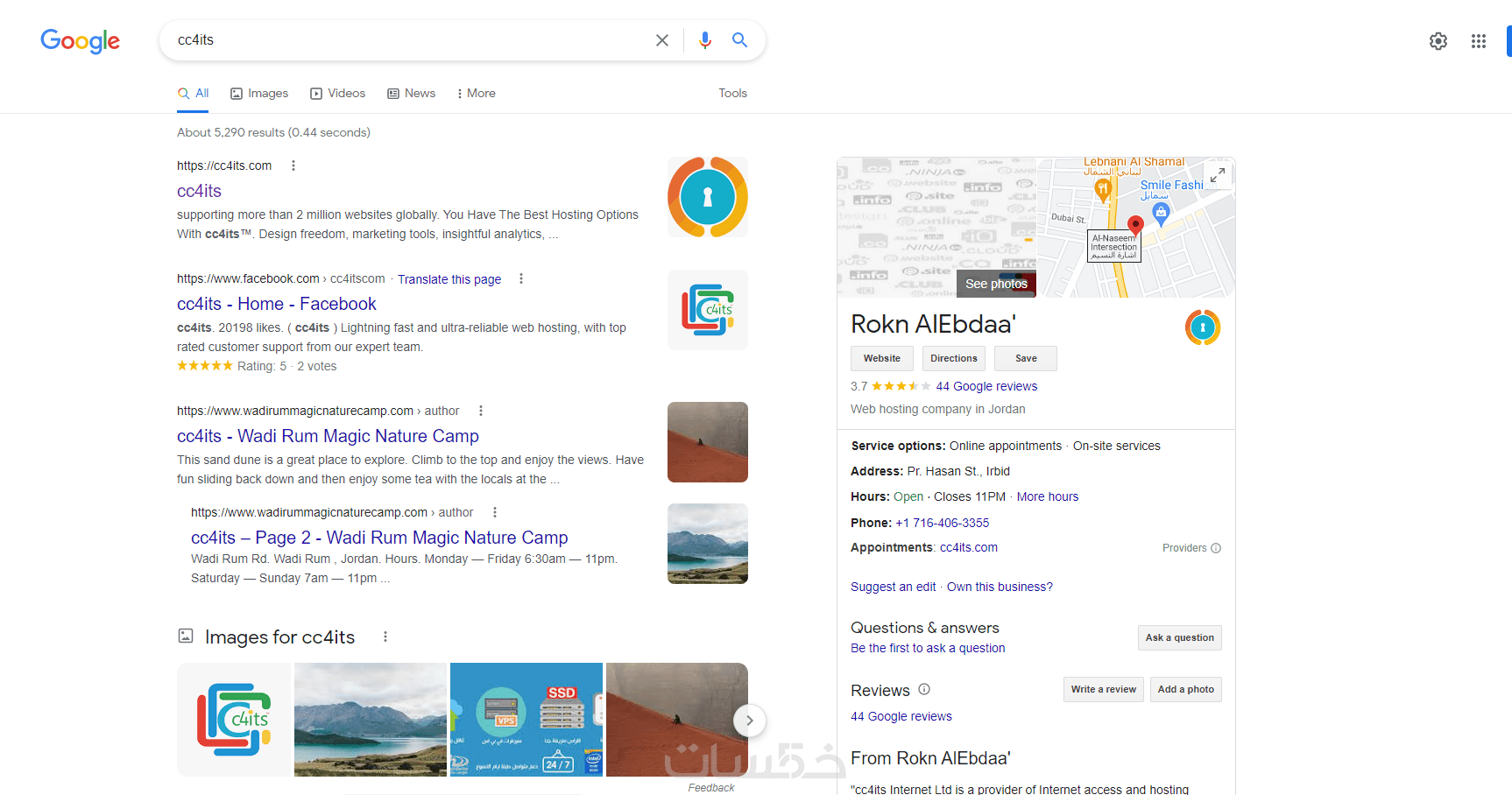Open options next to Images for cc4its

coord(385,637)
